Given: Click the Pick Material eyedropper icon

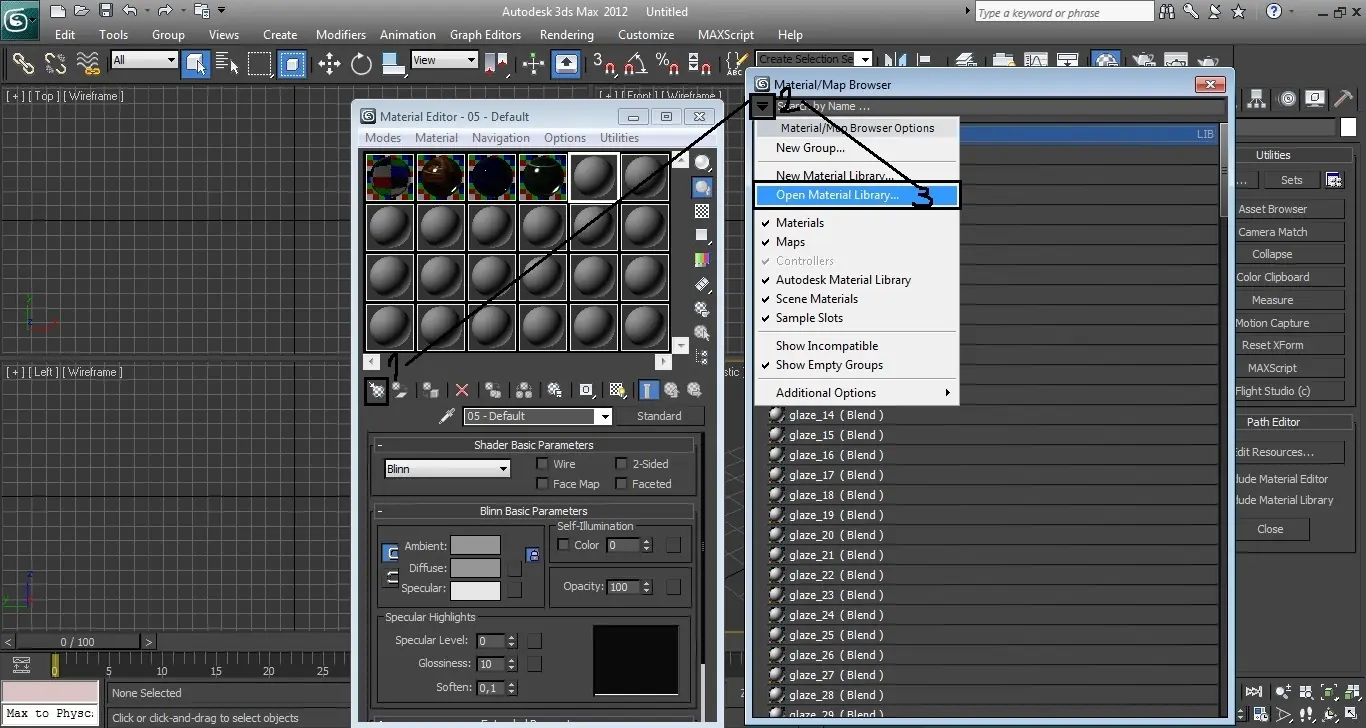Looking at the screenshot, I should coord(447,416).
